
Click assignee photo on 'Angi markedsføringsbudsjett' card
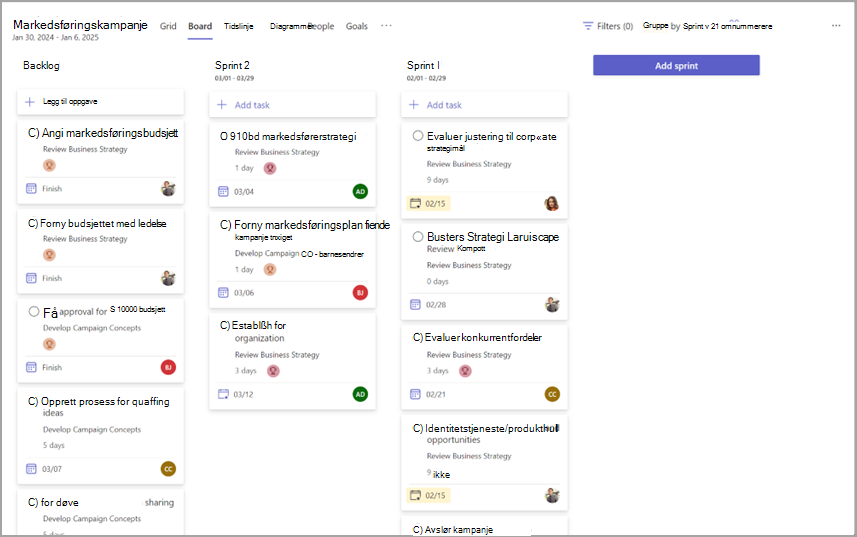point(168,188)
